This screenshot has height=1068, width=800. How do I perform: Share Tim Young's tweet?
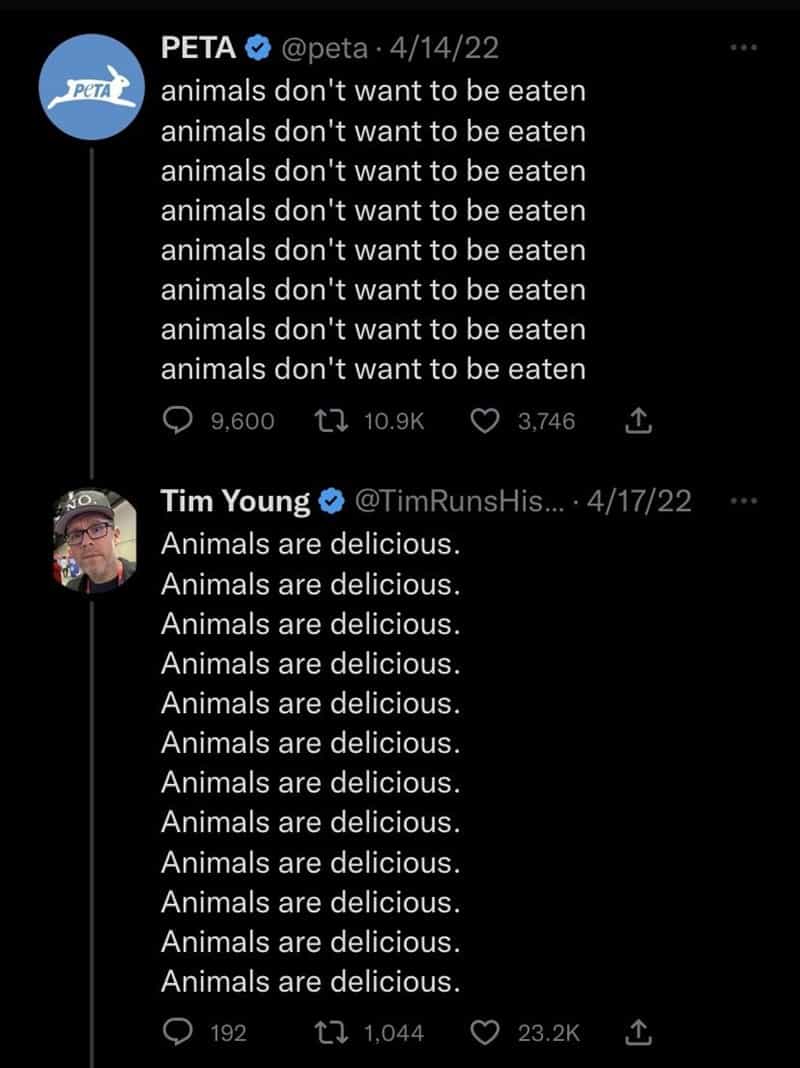click(637, 1032)
